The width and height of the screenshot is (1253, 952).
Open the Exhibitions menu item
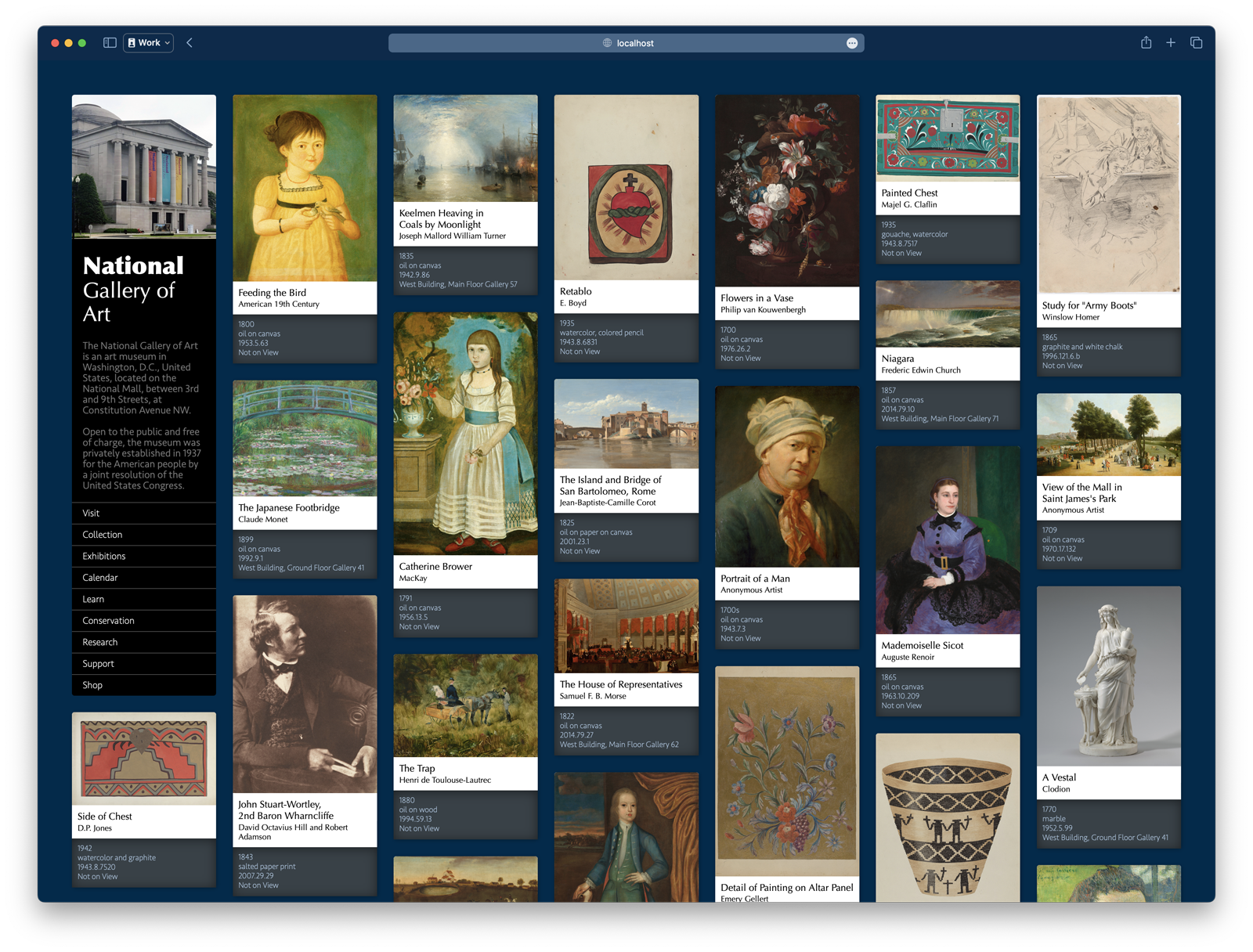(144, 557)
